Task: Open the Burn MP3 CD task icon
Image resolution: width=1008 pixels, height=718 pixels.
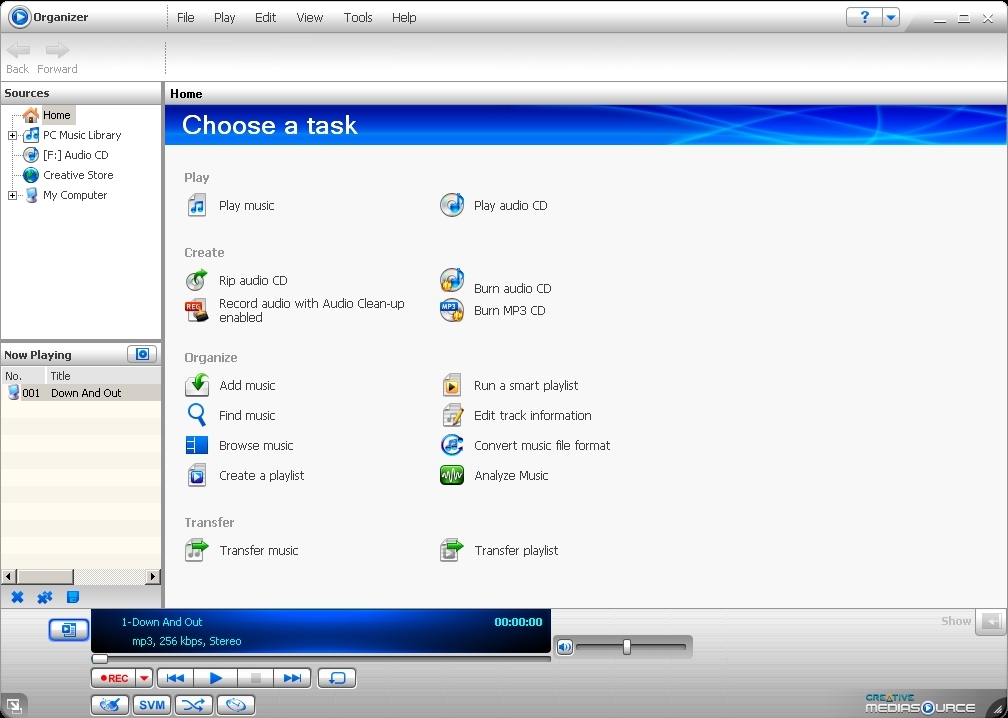Action: [452, 310]
